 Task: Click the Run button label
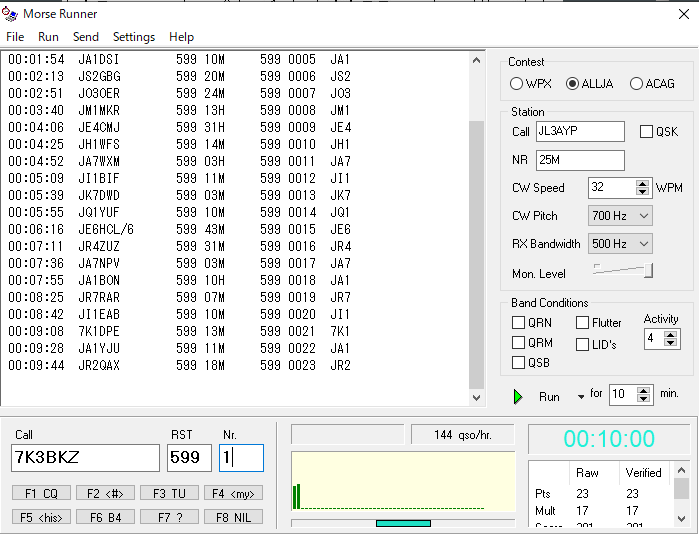[x=549, y=396]
